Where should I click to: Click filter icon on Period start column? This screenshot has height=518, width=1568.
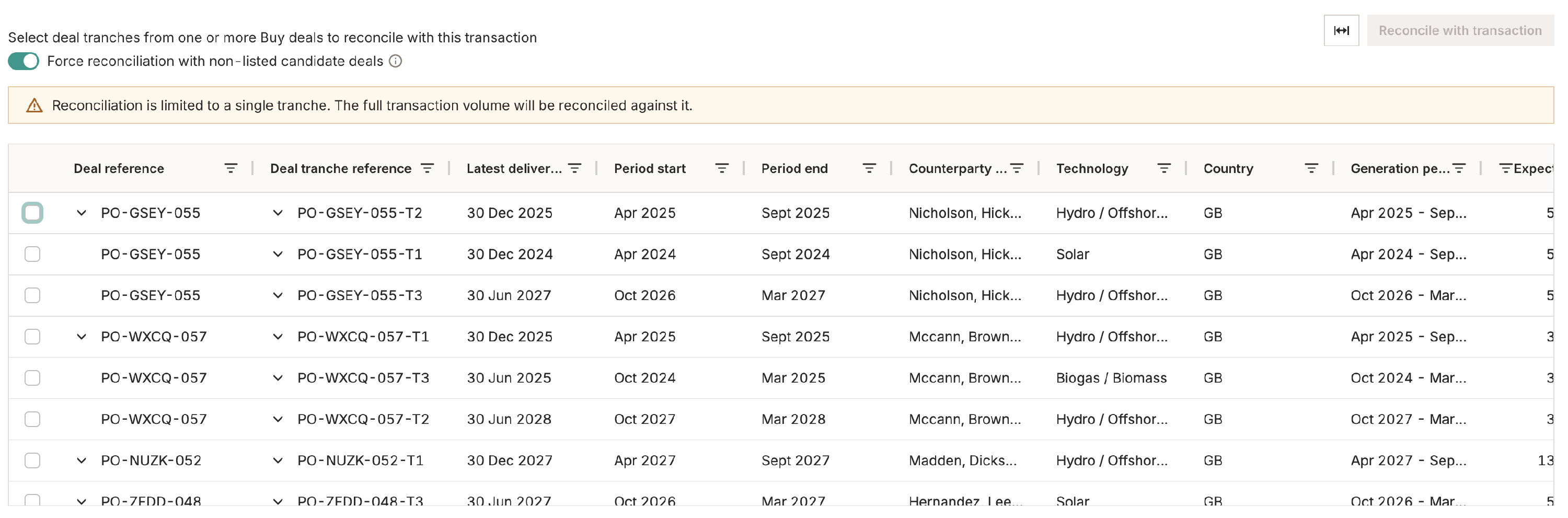tap(721, 169)
